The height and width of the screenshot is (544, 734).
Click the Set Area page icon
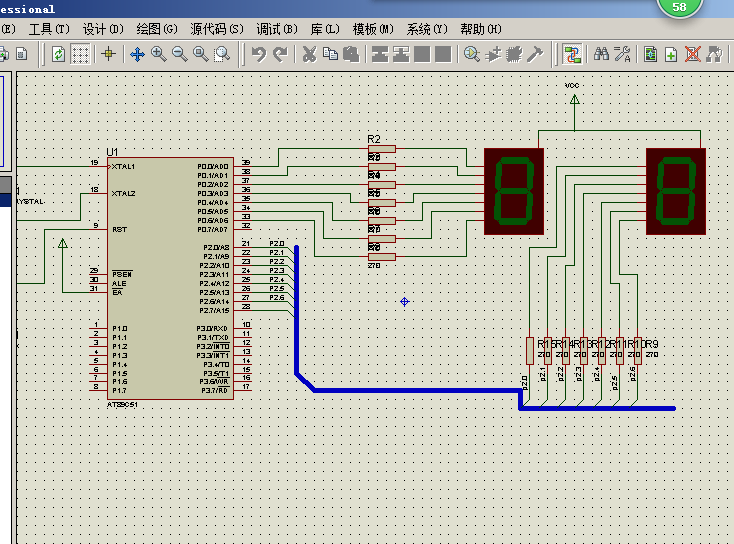(x=21, y=54)
